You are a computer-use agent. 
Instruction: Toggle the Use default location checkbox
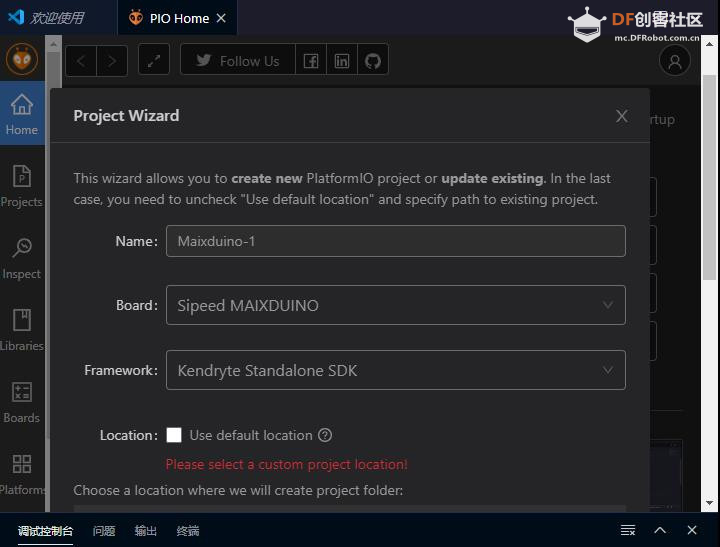click(x=174, y=435)
